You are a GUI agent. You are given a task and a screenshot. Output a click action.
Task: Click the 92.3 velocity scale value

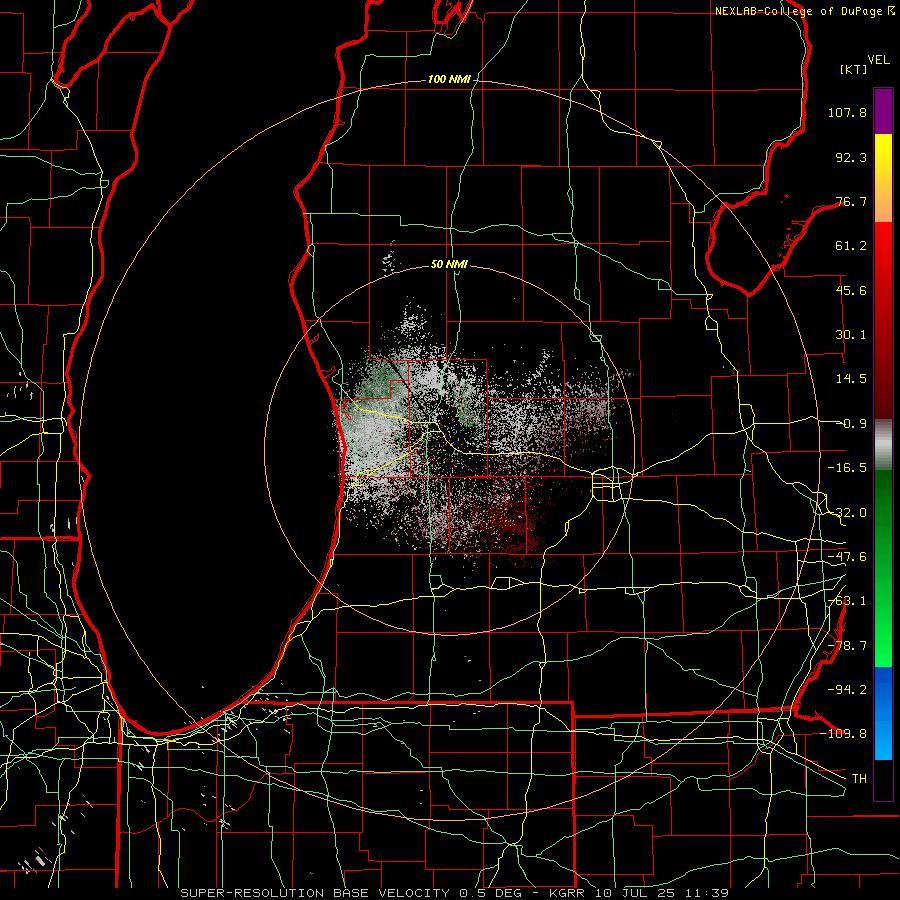851,157
